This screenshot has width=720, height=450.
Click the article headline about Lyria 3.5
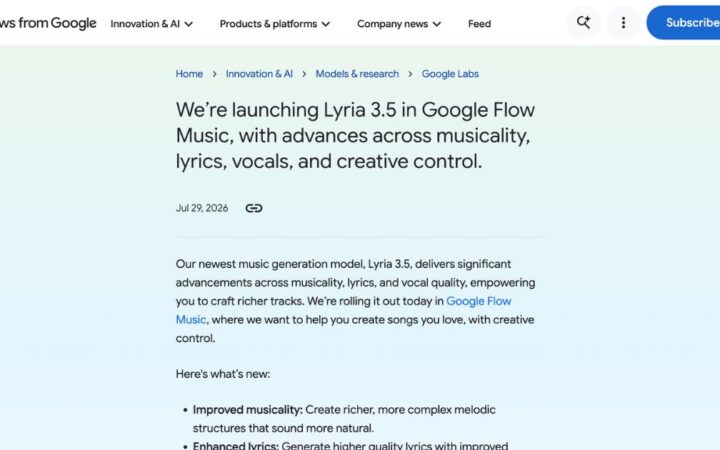[x=355, y=135]
